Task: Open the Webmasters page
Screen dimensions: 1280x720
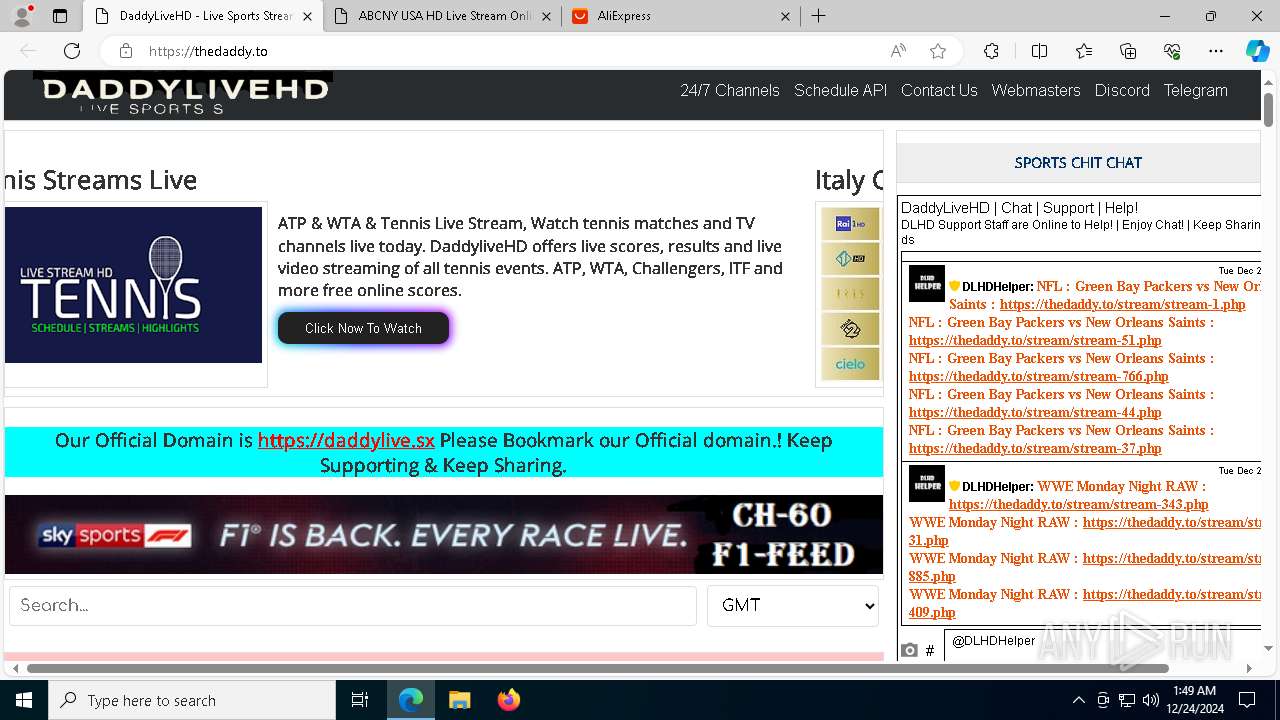Action: click(x=1036, y=90)
